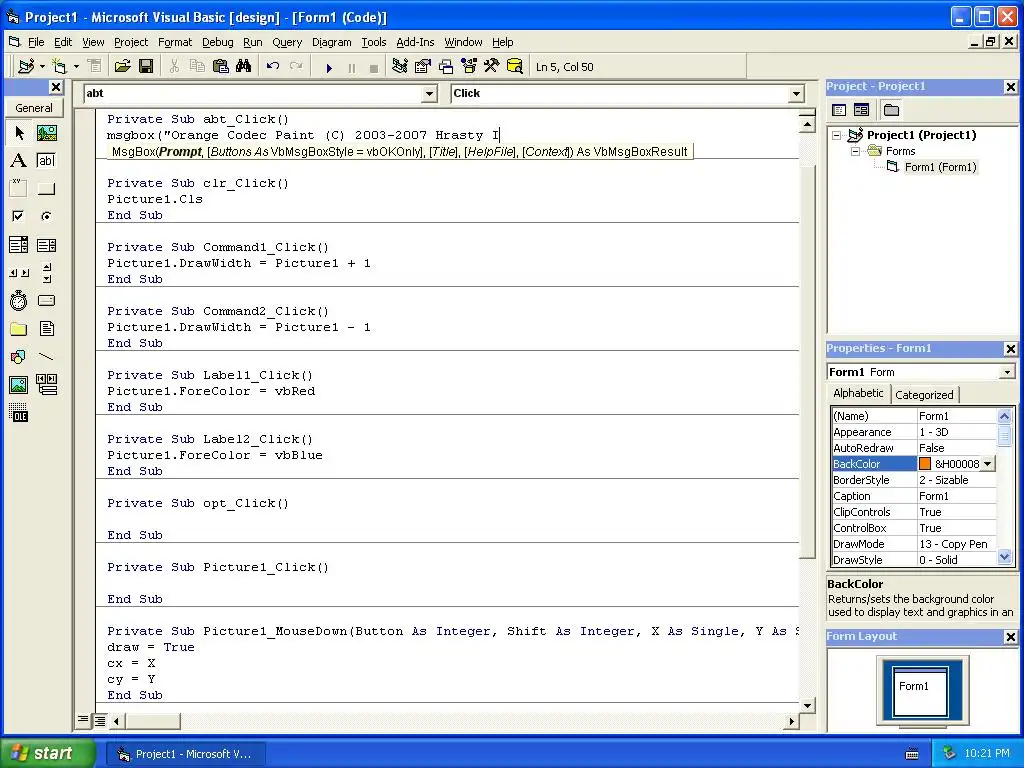This screenshot has width=1024, height=768.
Task: Select the OptionButton control tool
Action: click(46, 216)
